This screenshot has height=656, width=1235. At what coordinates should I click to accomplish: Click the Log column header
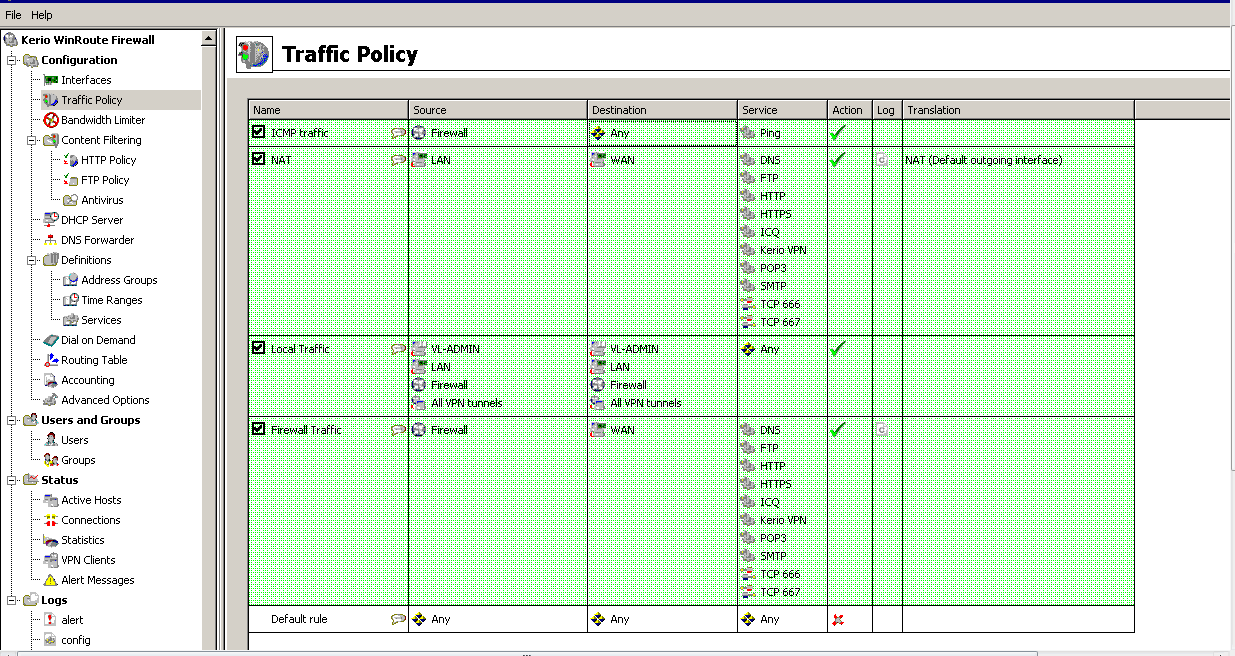887,110
